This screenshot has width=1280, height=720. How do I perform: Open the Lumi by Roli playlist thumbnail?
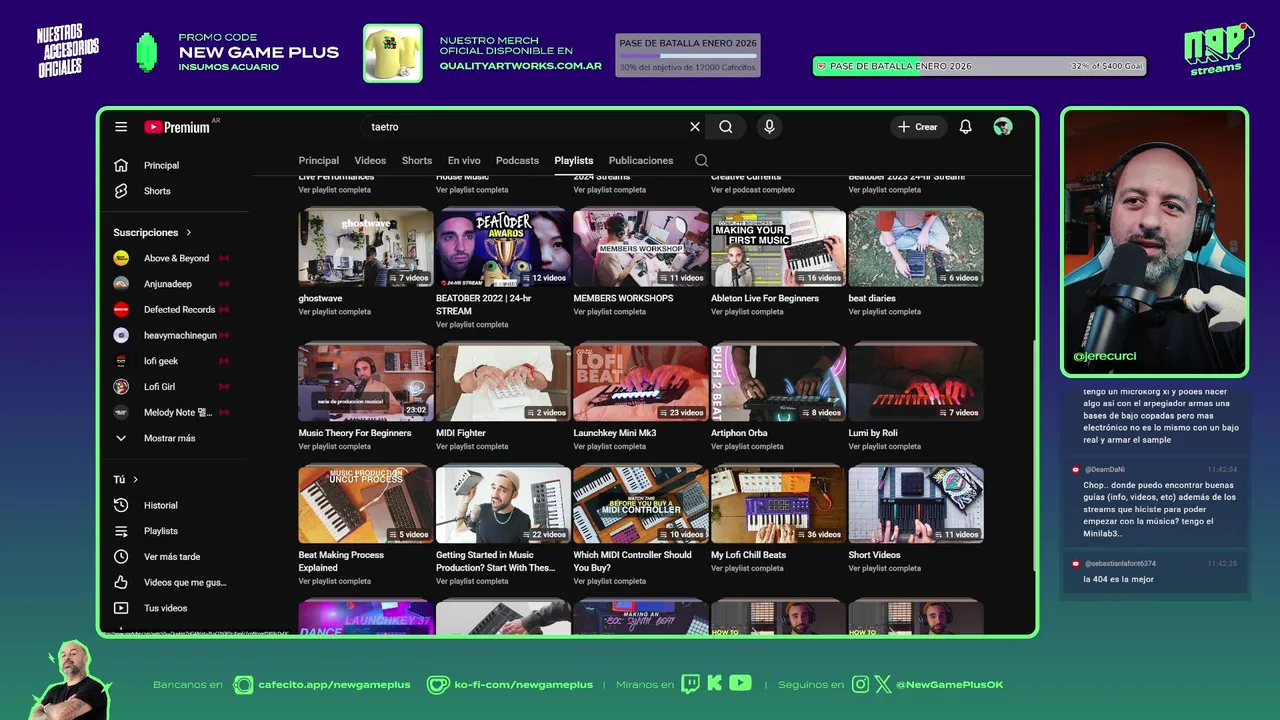[x=916, y=382]
